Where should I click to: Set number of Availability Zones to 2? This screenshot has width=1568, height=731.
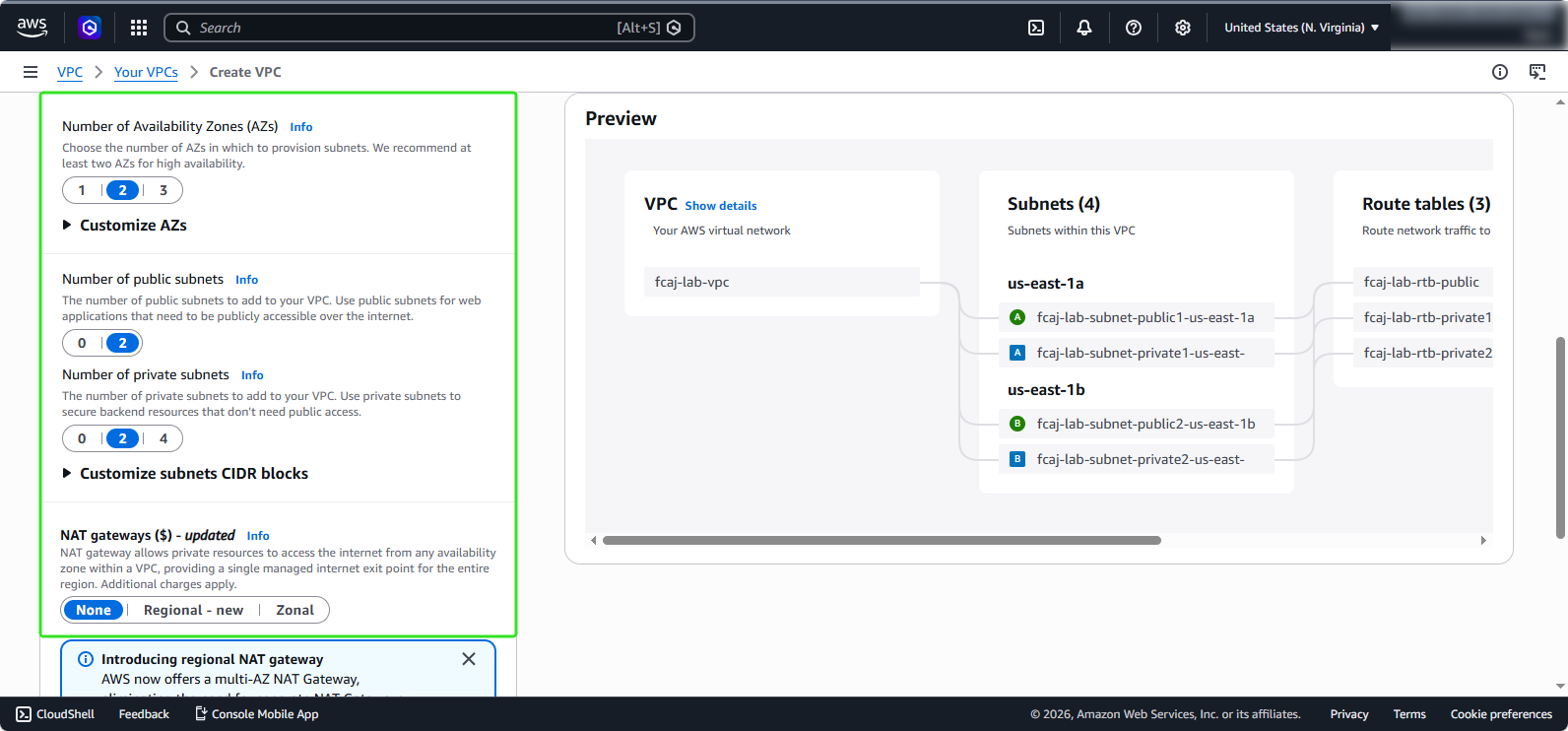pyautogui.click(x=122, y=190)
